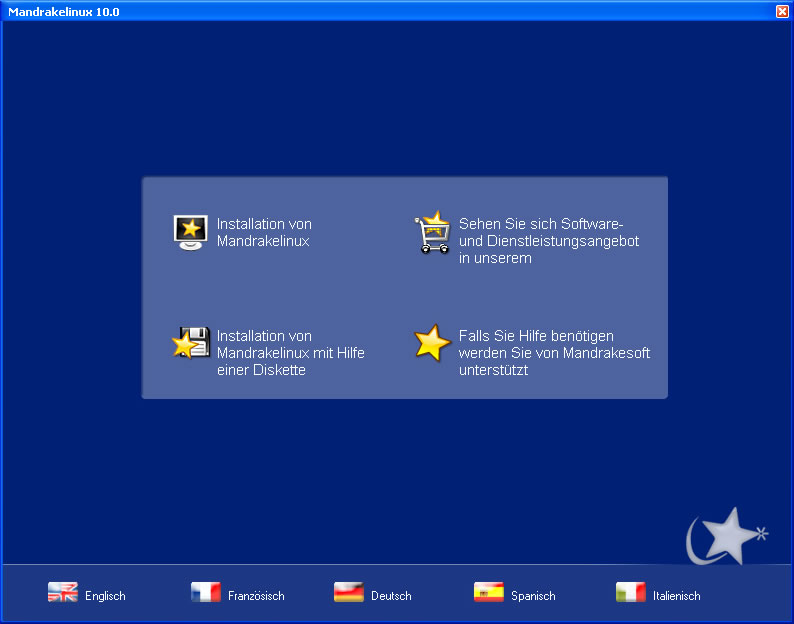Switch language to Italienisch
The width and height of the screenshot is (794, 624).
[677, 596]
